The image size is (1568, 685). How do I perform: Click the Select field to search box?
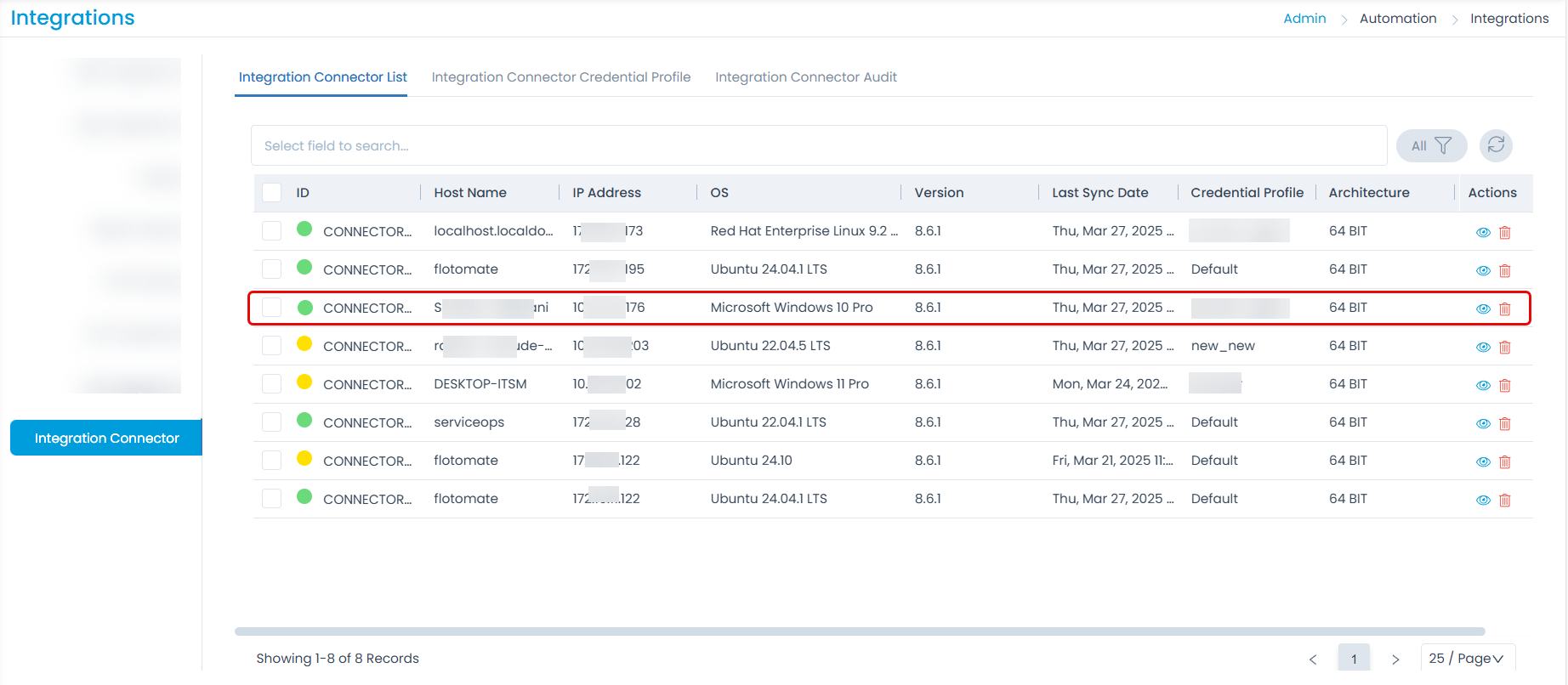click(818, 145)
